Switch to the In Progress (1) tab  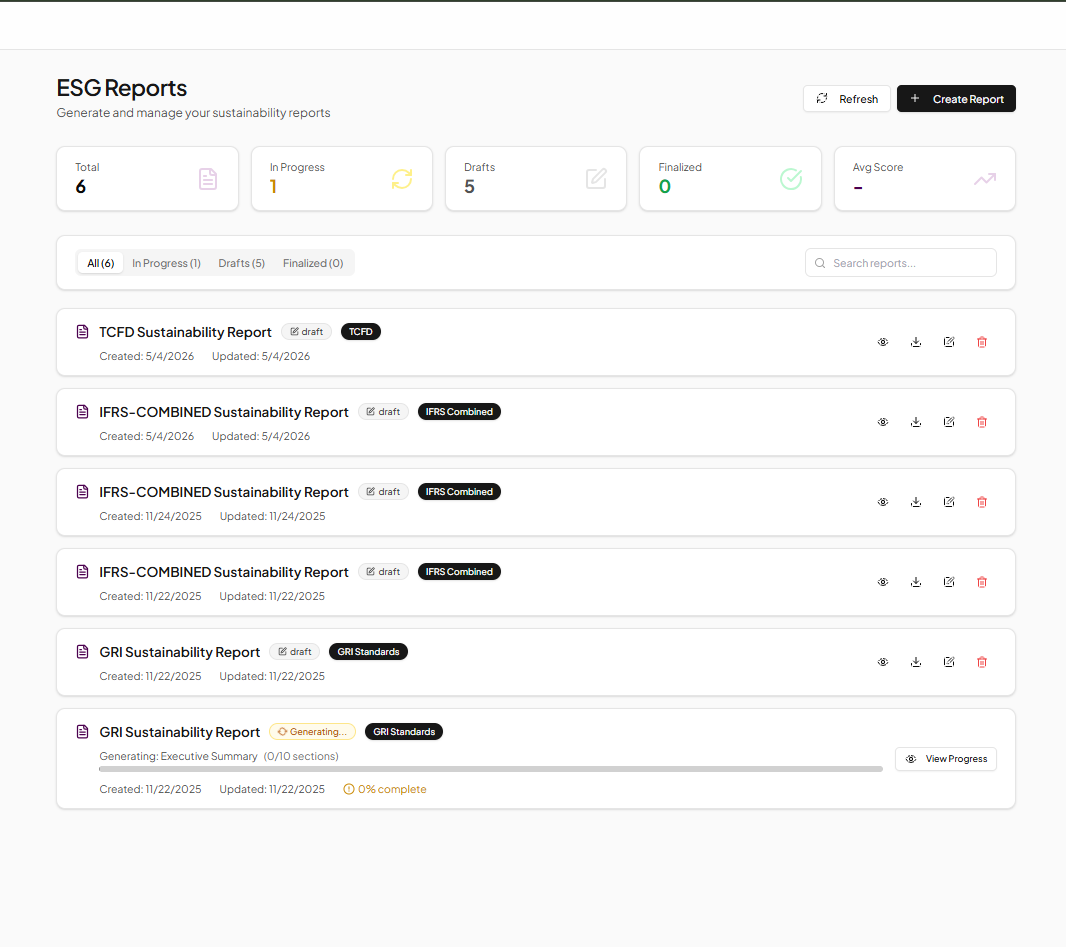tap(167, 263)
